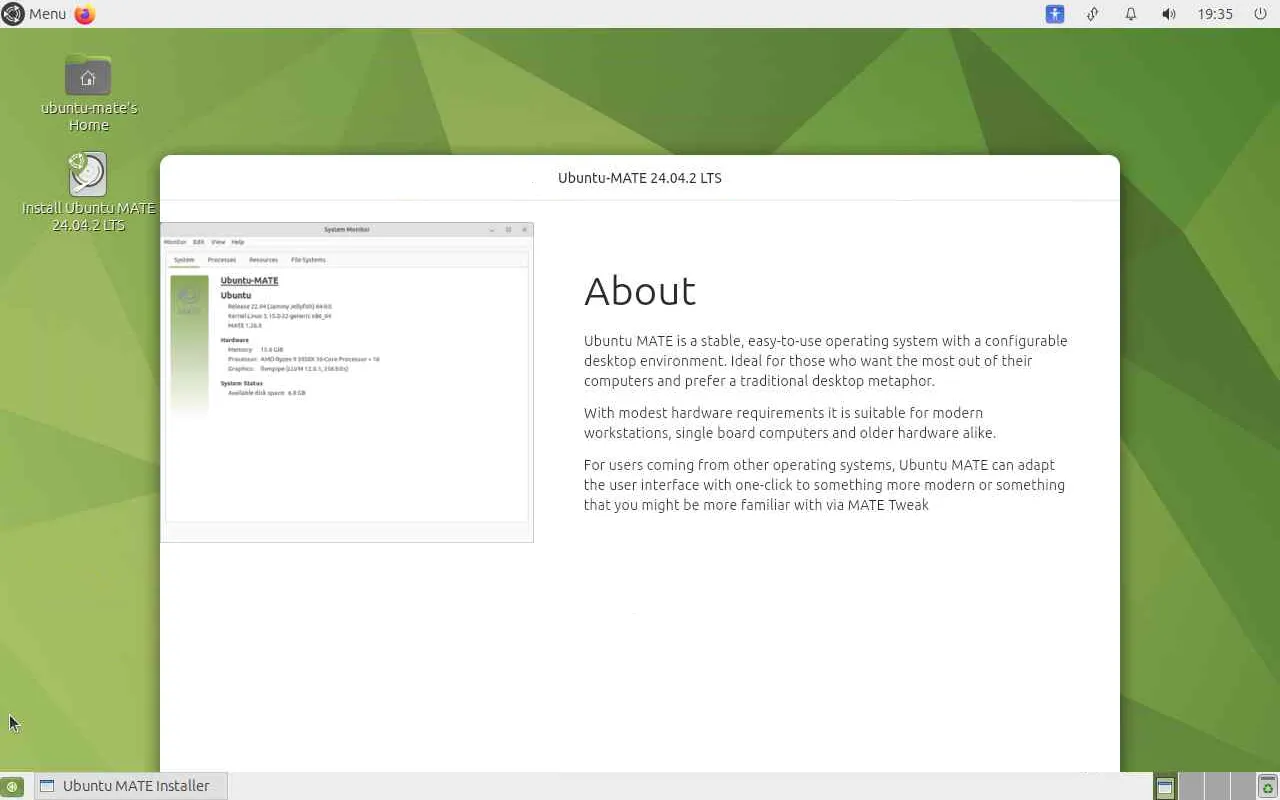Viewport: 1280px width, 800px height.
Task: Switch to the last workspace beside Trash
Action: click(x=1242, y=787)
